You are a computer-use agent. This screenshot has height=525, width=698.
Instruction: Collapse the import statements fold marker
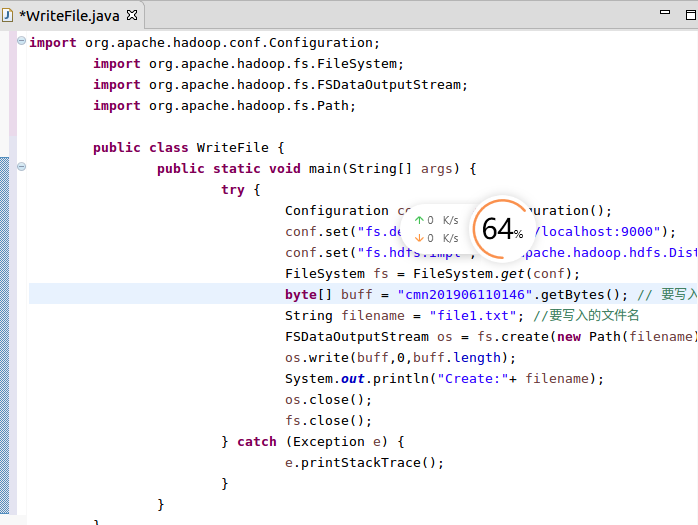[x=21, y=41]
